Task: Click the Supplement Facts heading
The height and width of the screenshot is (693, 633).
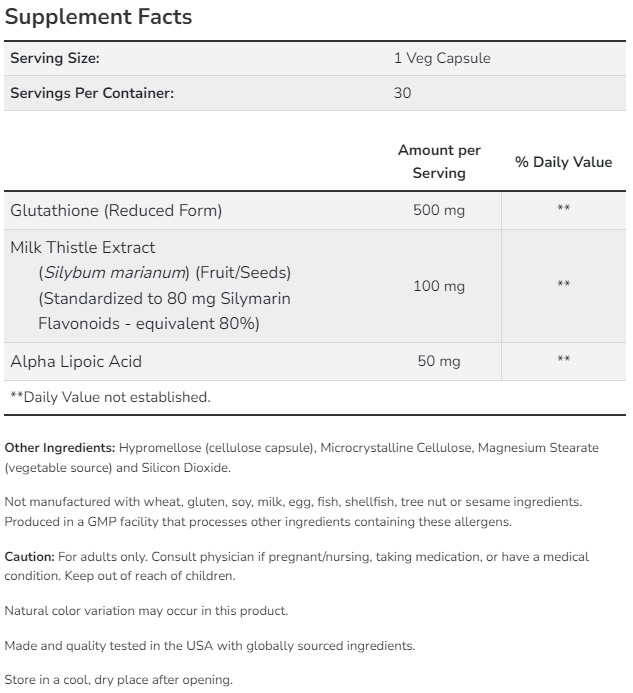Action: (99, 18)
